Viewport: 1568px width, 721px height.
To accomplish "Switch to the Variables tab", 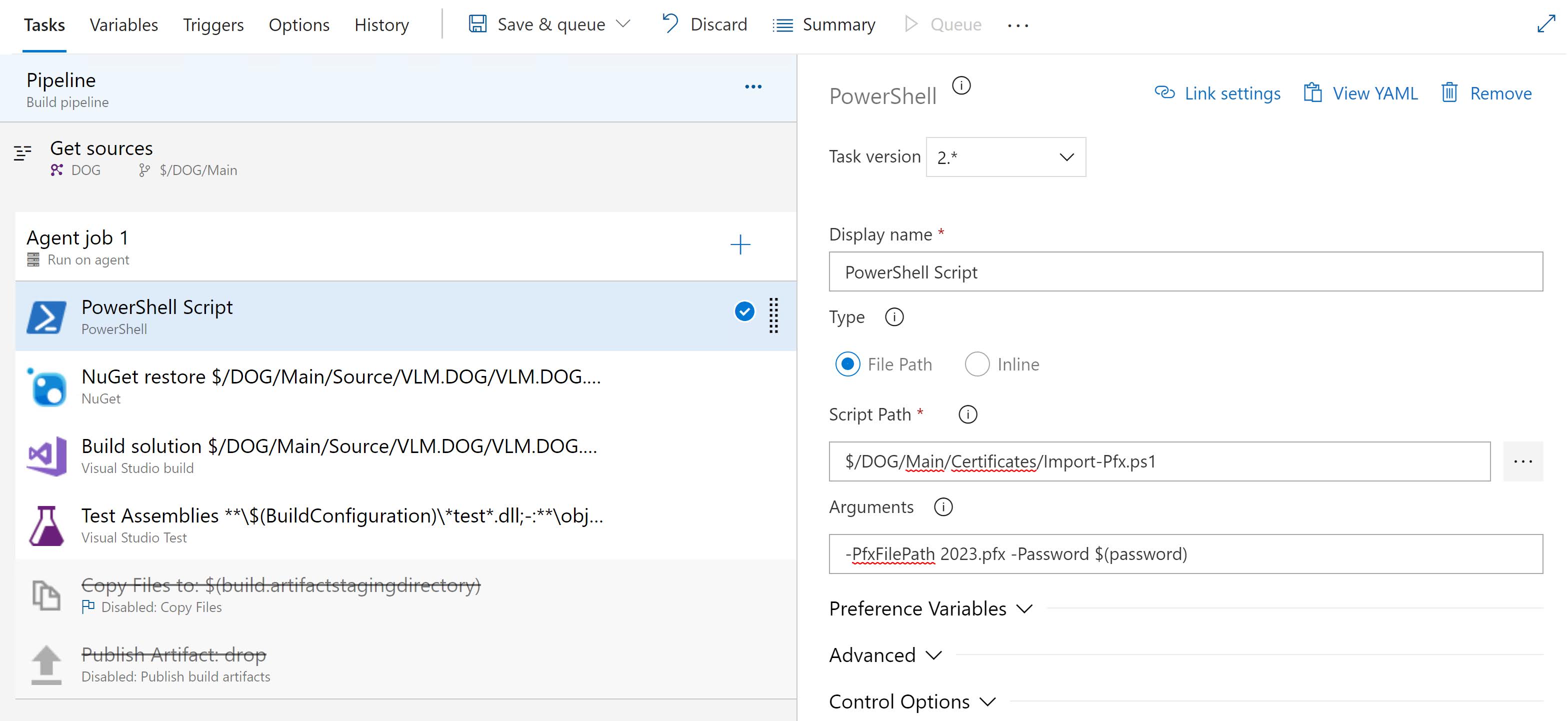I will click(x=123, y=25).
